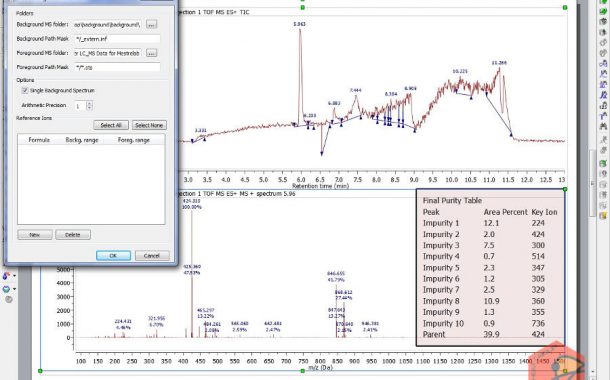Click the red-blue tool icon on left edge
The height and width of the screenshot is (380, 610).
[x=6, y=276]
